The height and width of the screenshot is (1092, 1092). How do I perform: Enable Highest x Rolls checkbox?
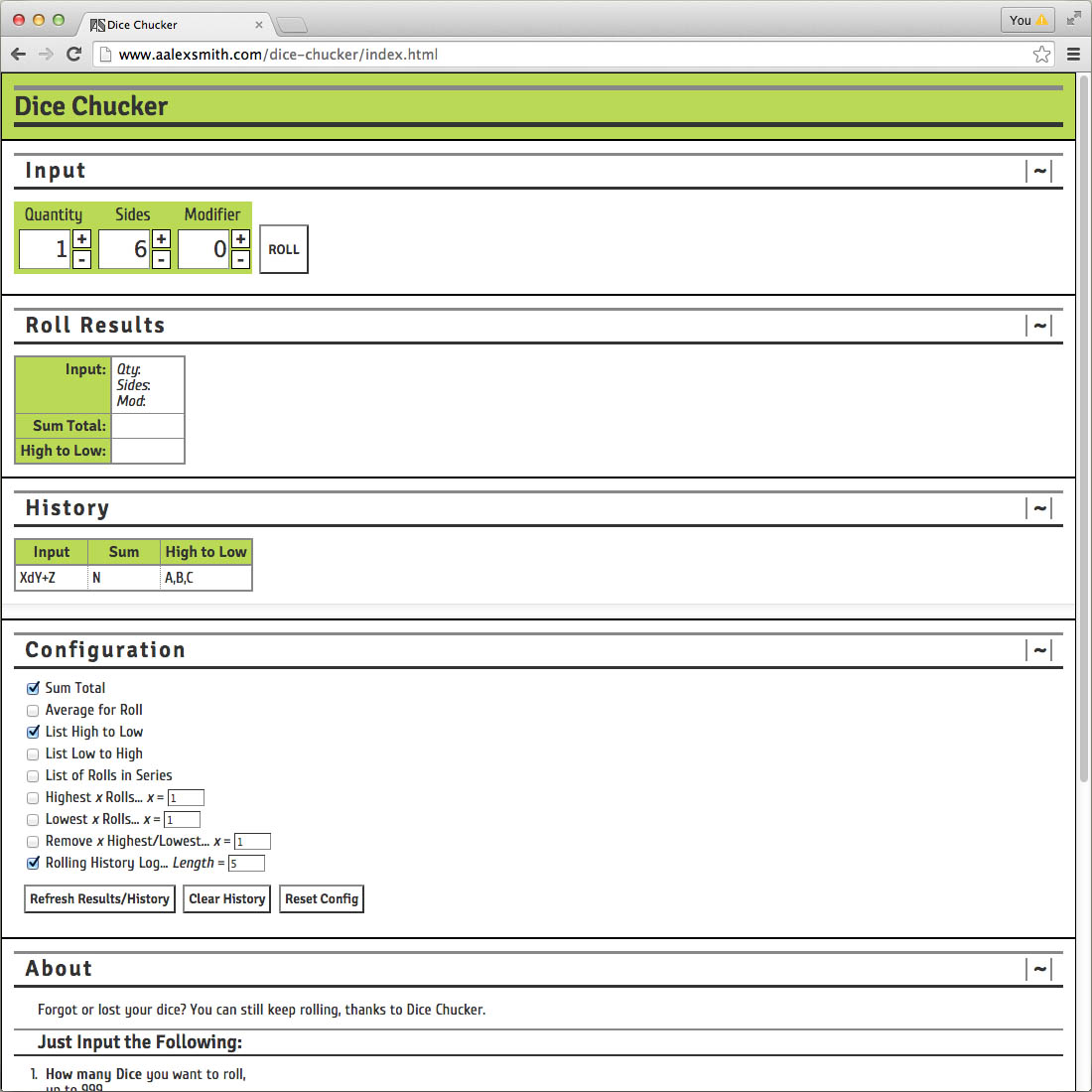[x=33, y=798]
